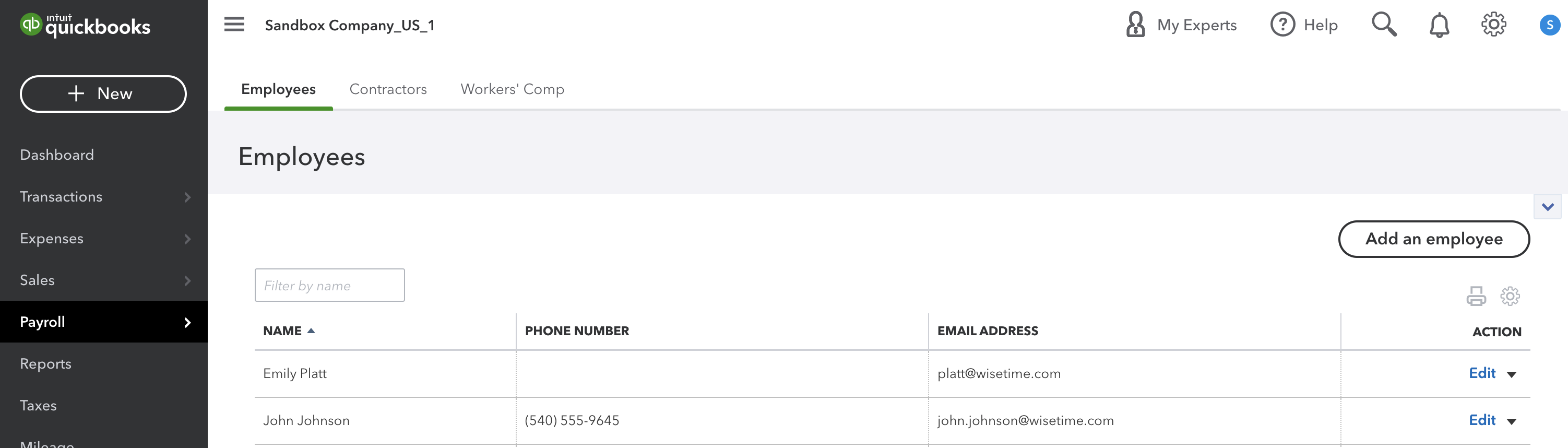Click Edit link for Emily Platt

tap(1481, 373)
